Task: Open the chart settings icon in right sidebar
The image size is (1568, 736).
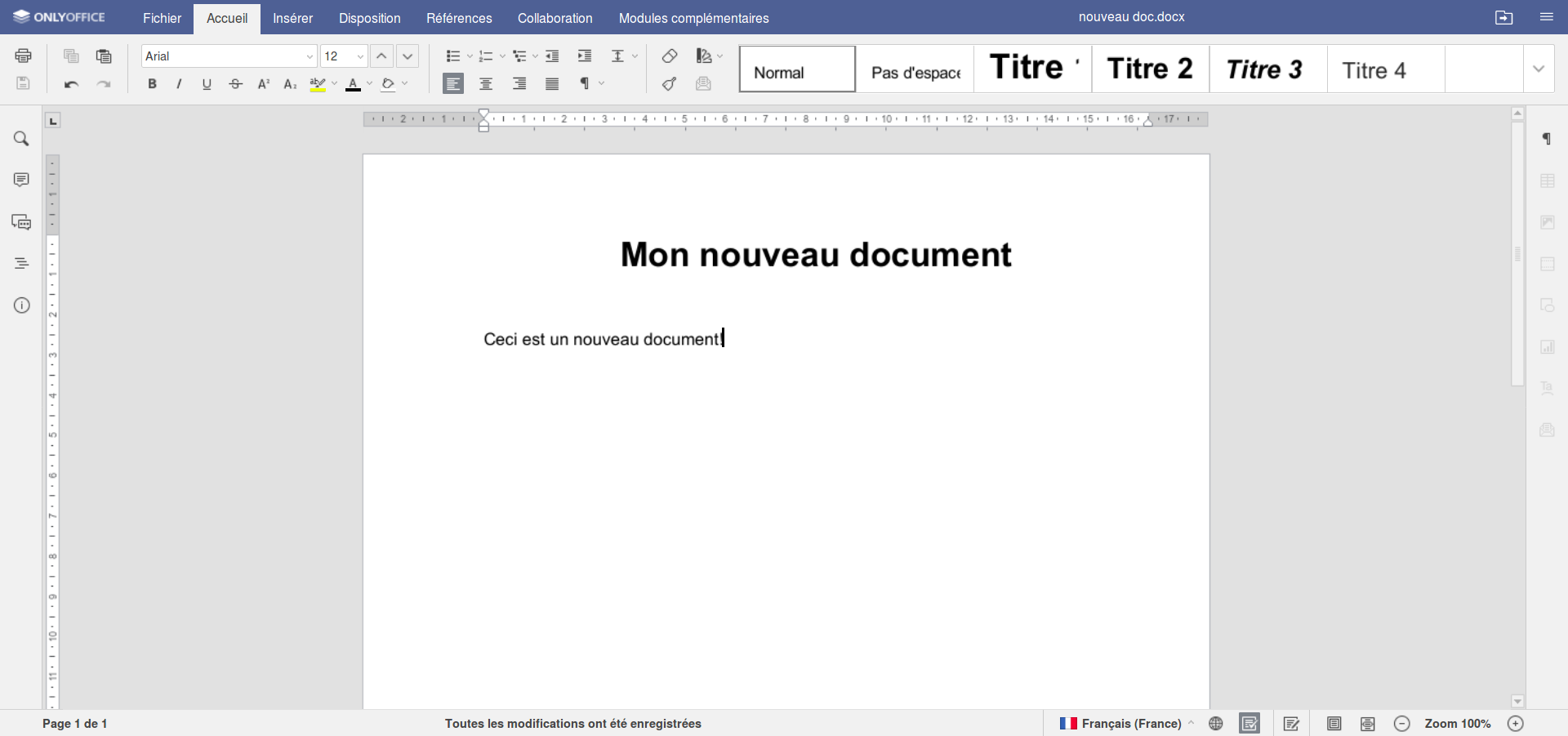Action: [x=1548, y=347]
